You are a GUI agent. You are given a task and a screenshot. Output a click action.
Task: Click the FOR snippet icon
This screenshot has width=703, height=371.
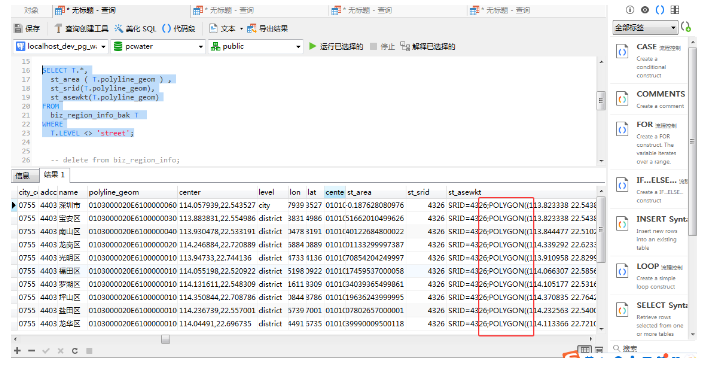622,130
